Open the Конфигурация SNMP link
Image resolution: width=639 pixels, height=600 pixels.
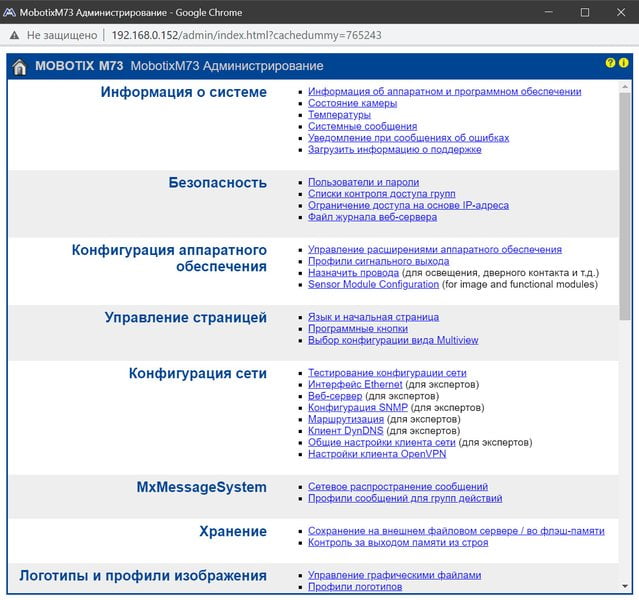358,408
